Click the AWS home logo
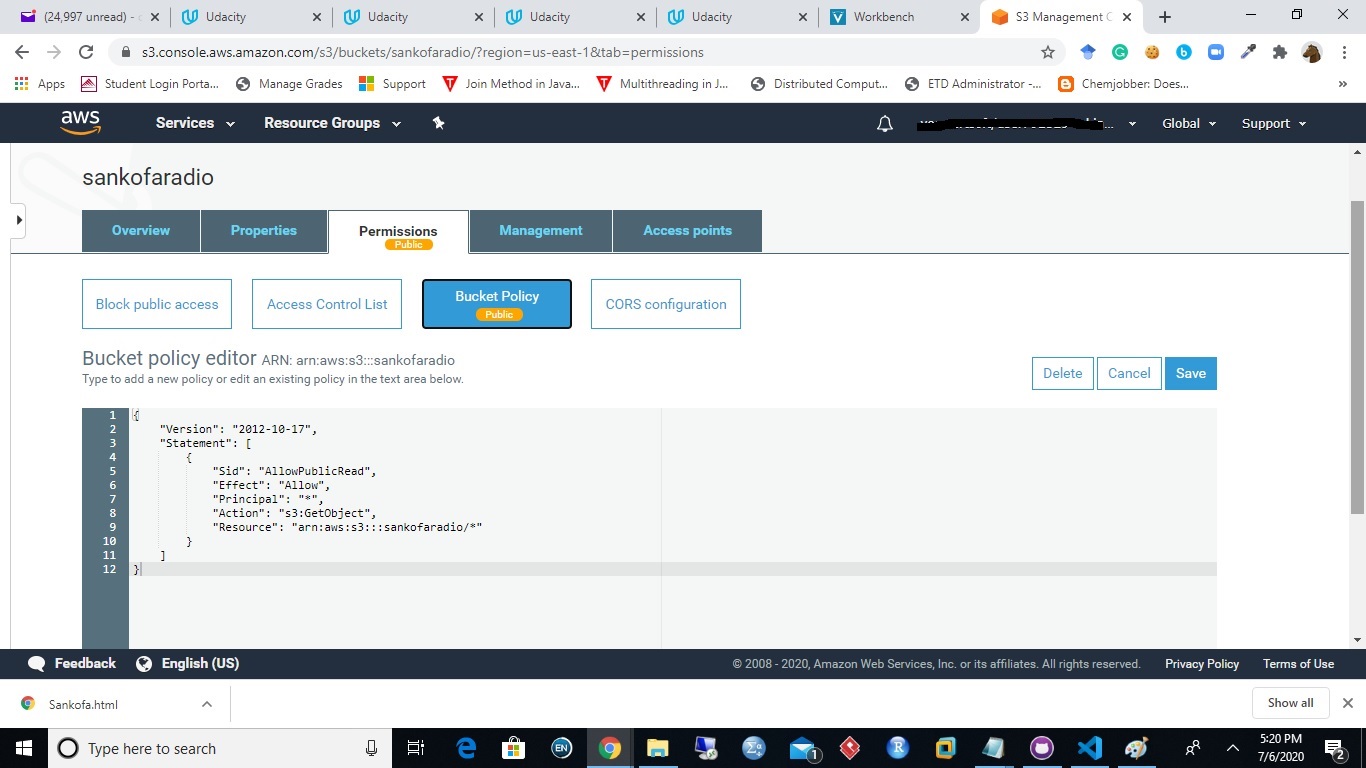Screen dimensions: 1366x768 (x=80, y=122)
